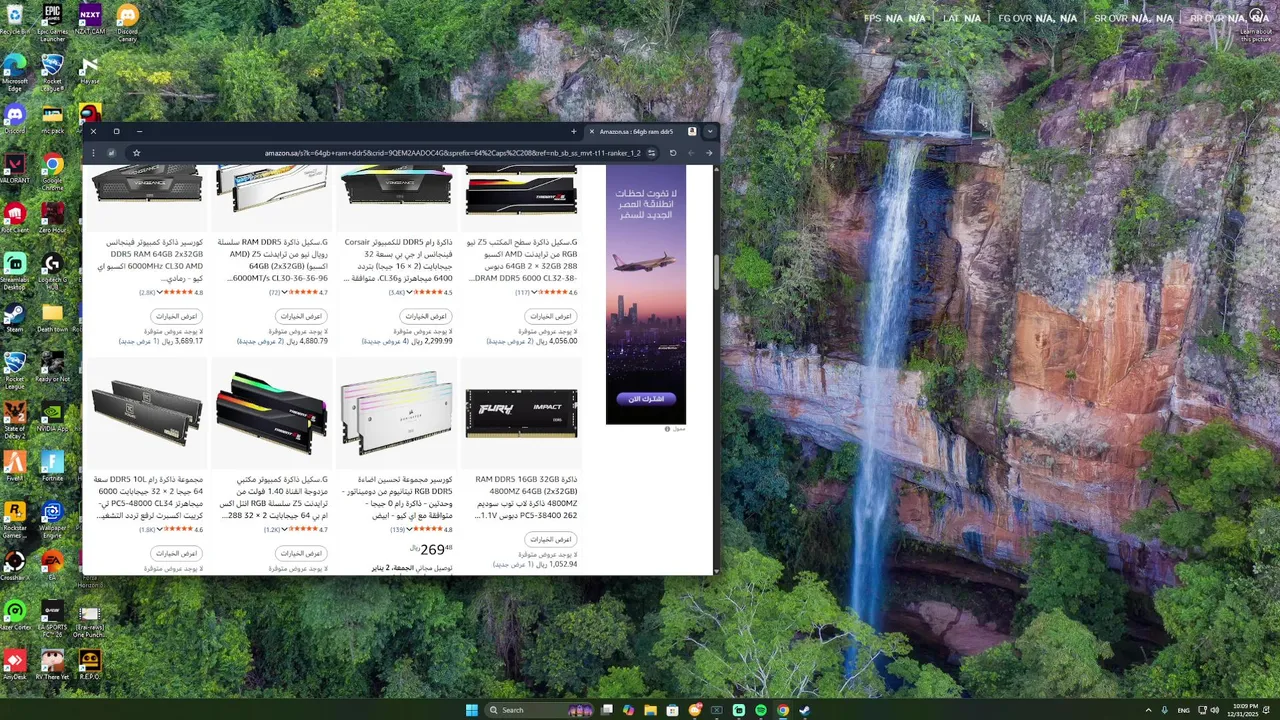Open the mc pack folder on desktop
This screenshot has width=1280, height=720.
[x=52, y=119]
